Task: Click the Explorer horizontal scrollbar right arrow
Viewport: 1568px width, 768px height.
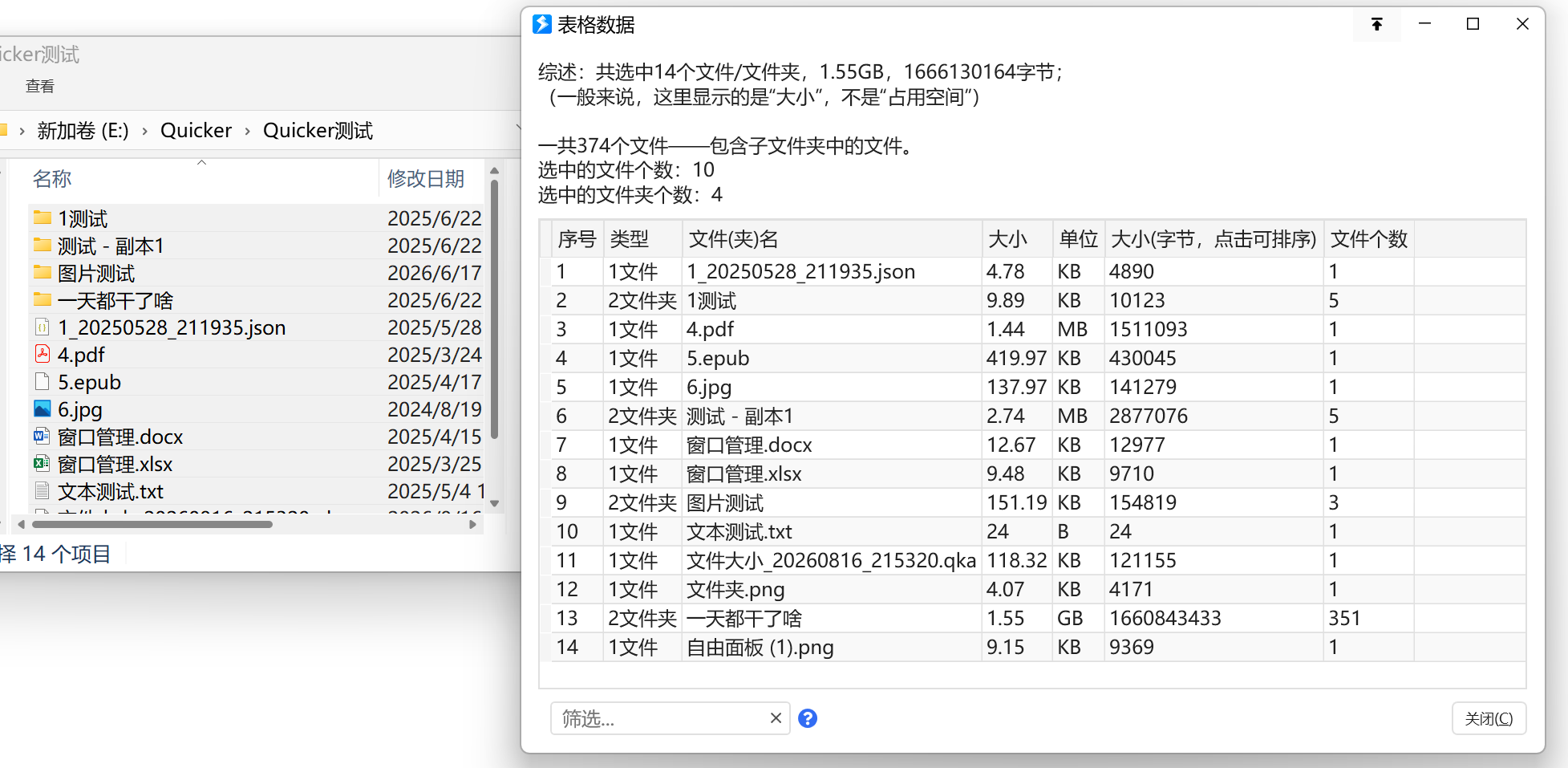Action: (x=473, y=524)
